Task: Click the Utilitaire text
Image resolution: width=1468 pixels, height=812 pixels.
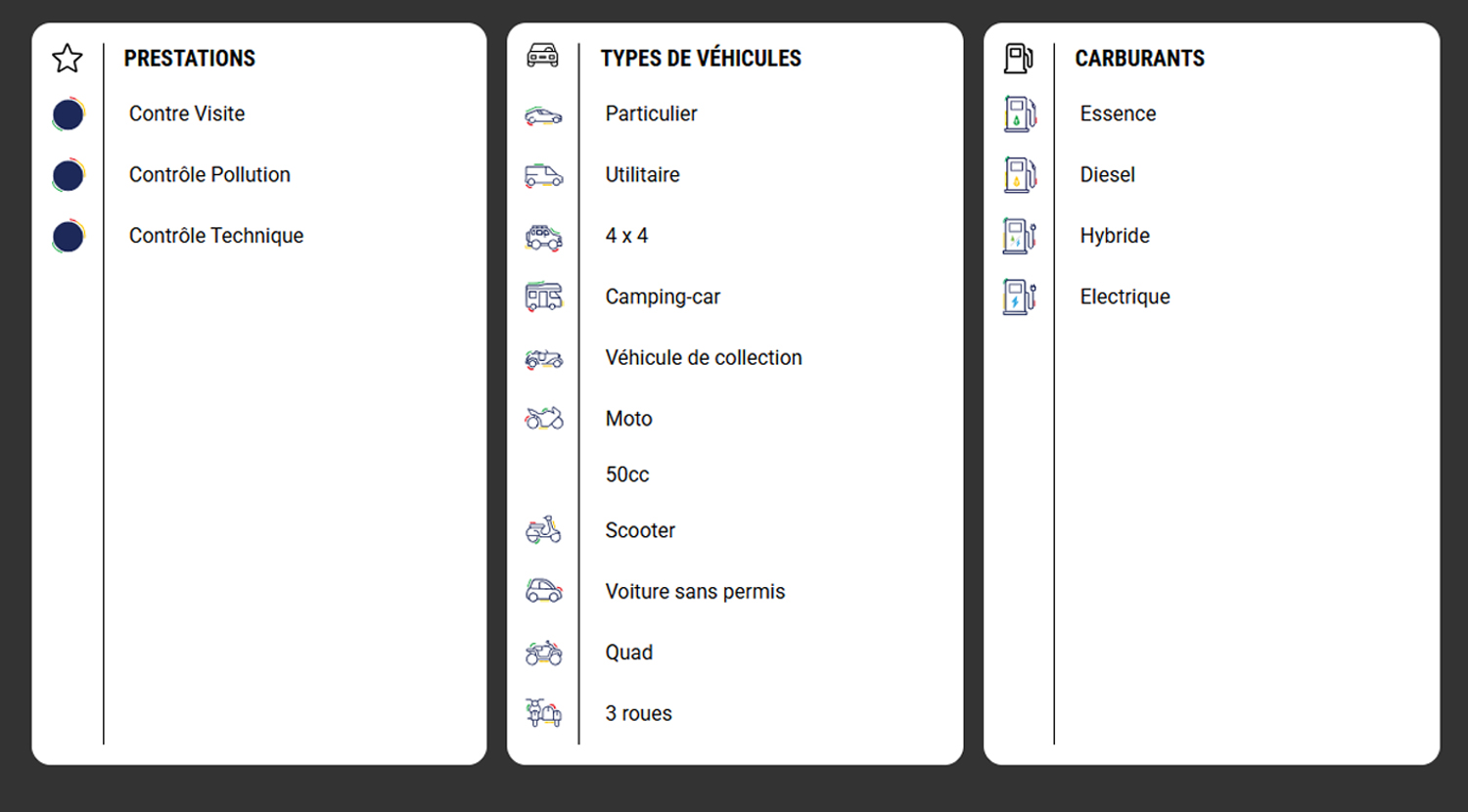Action: click(642, 174)
